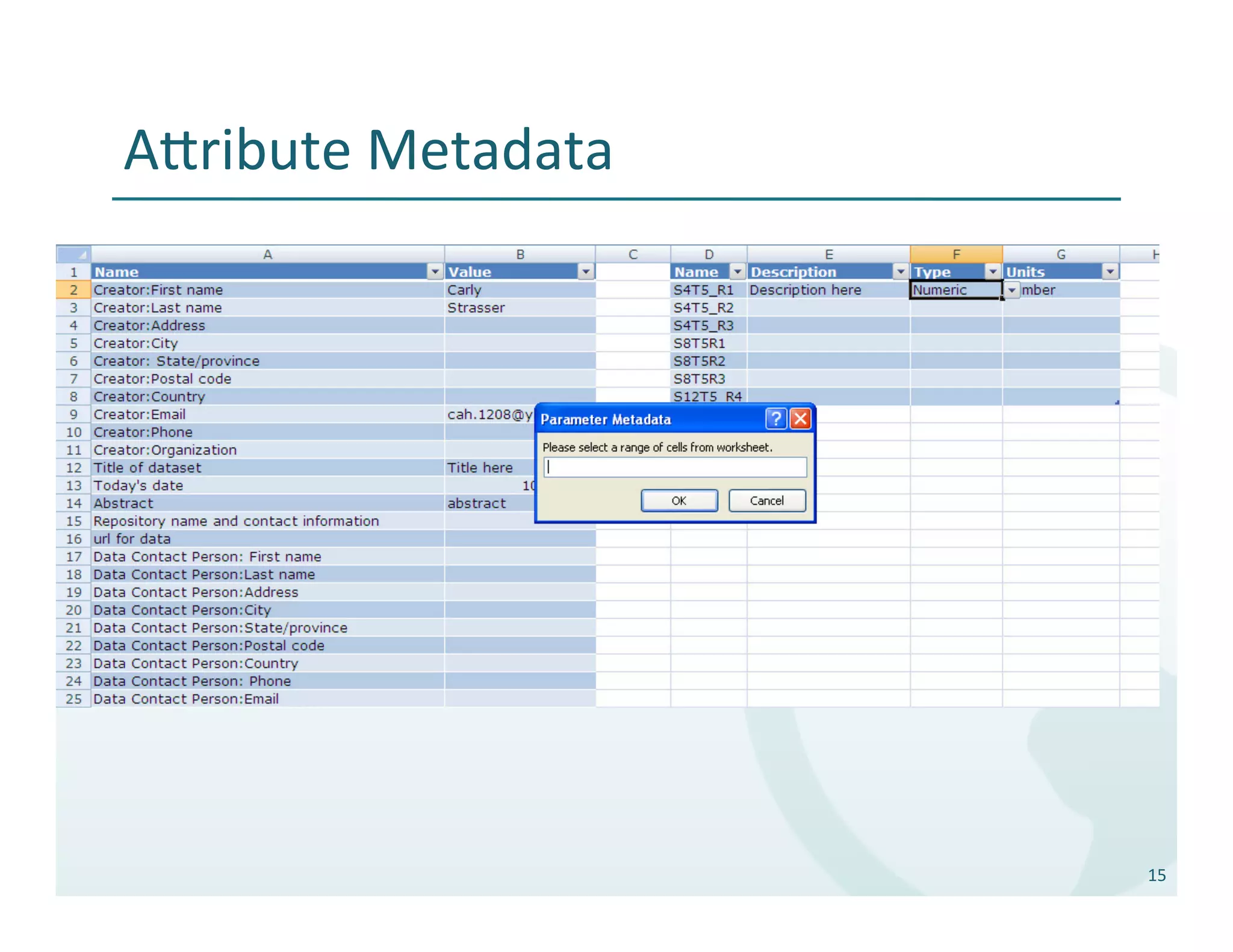
Task: Open the column D Name filter dropdown
Action: [x=738, y=272]
